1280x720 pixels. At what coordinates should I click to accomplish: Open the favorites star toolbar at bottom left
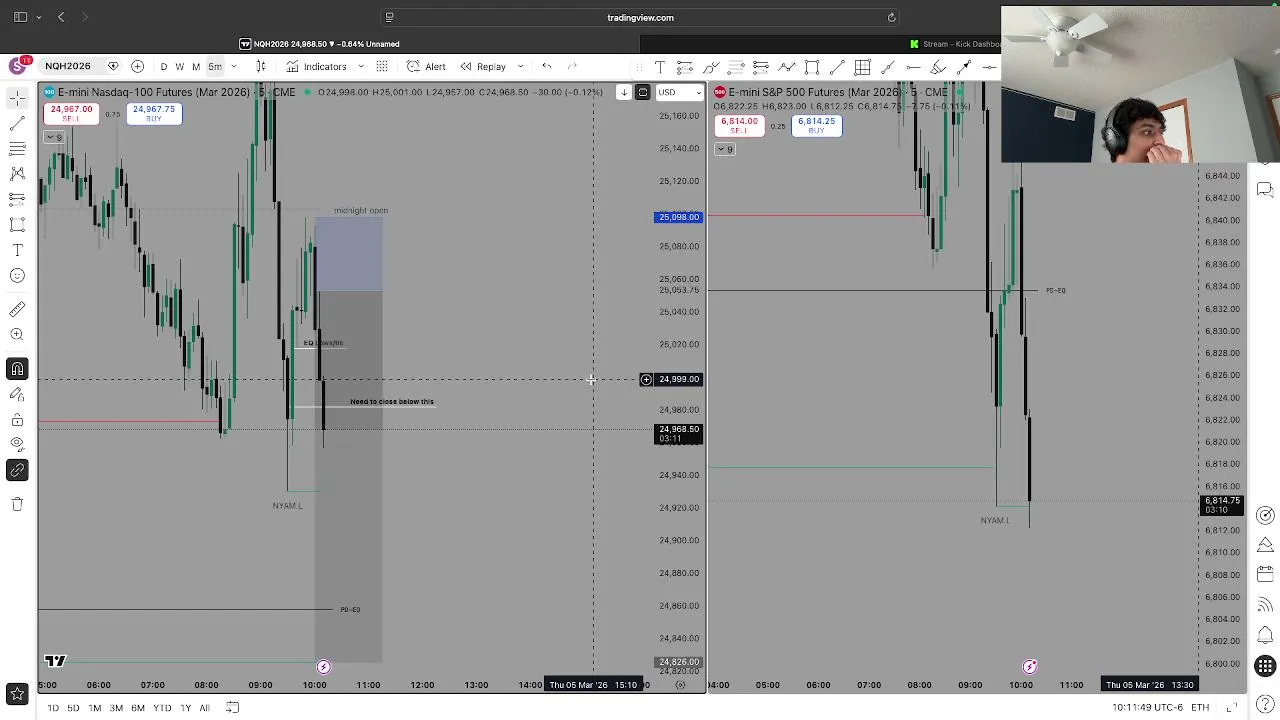[17, 693]
